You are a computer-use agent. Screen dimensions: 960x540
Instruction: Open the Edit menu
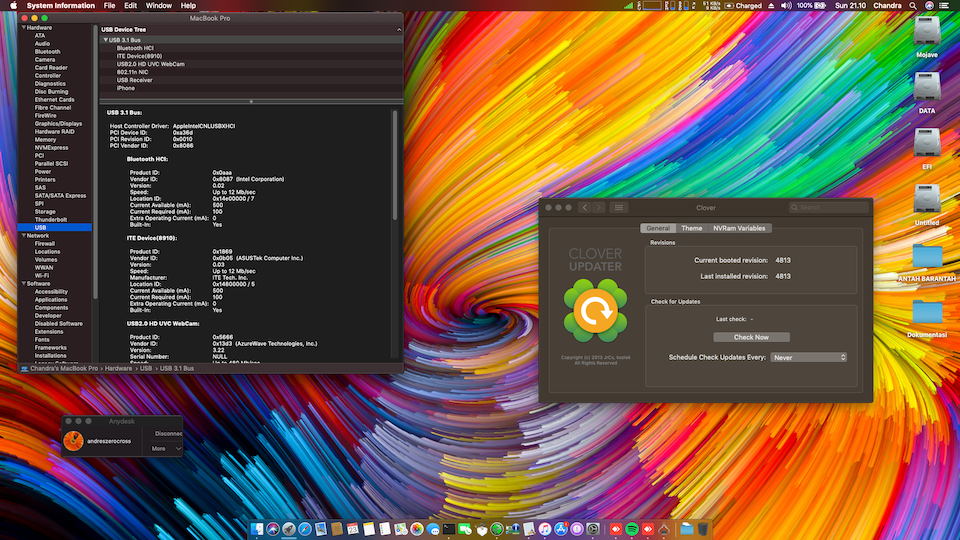[130, 6]
